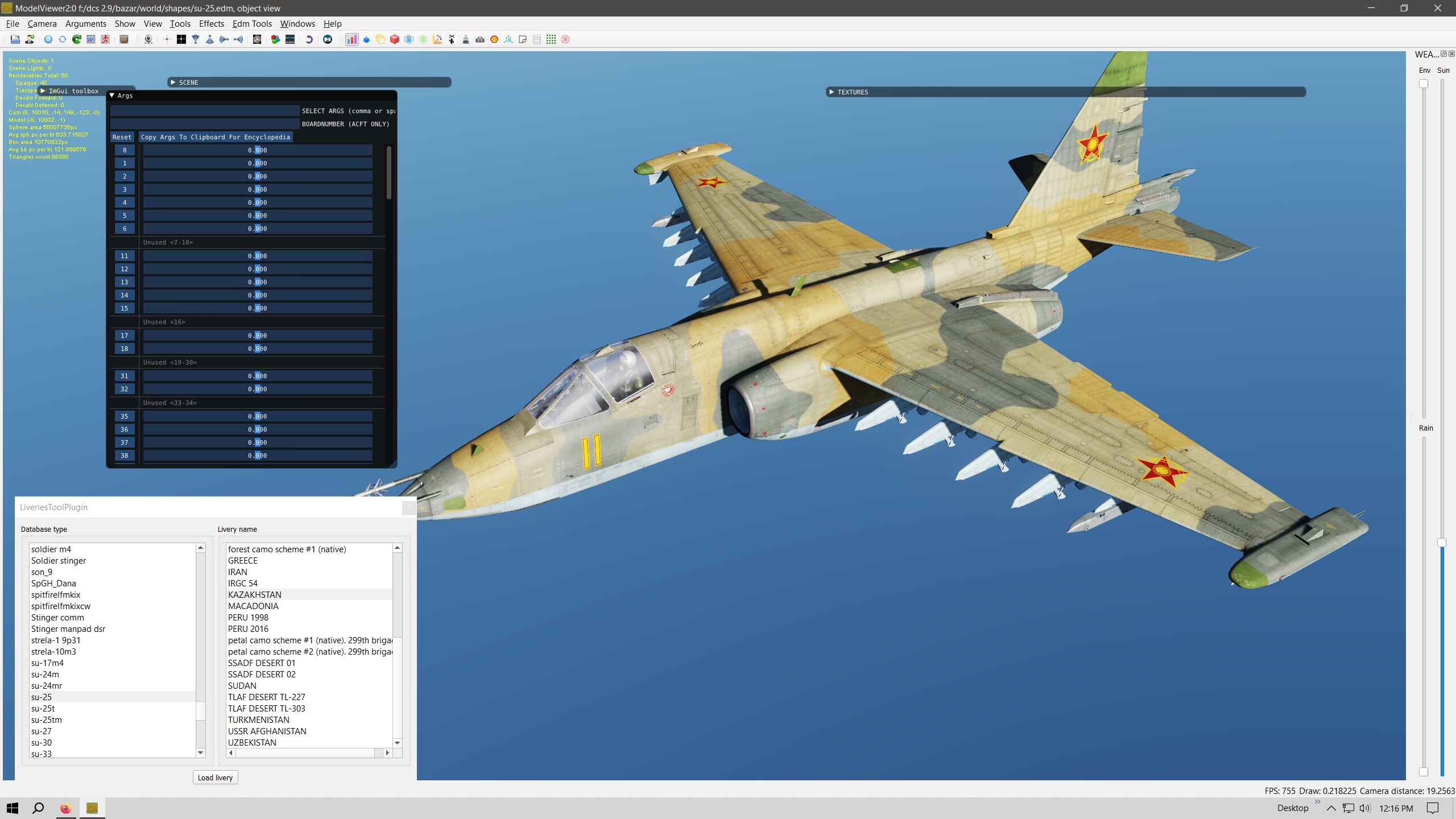Click the BOARDNUMBER input field
Image resolution: width=1456 pixels, height=819 pixels.
pos(205,124)
